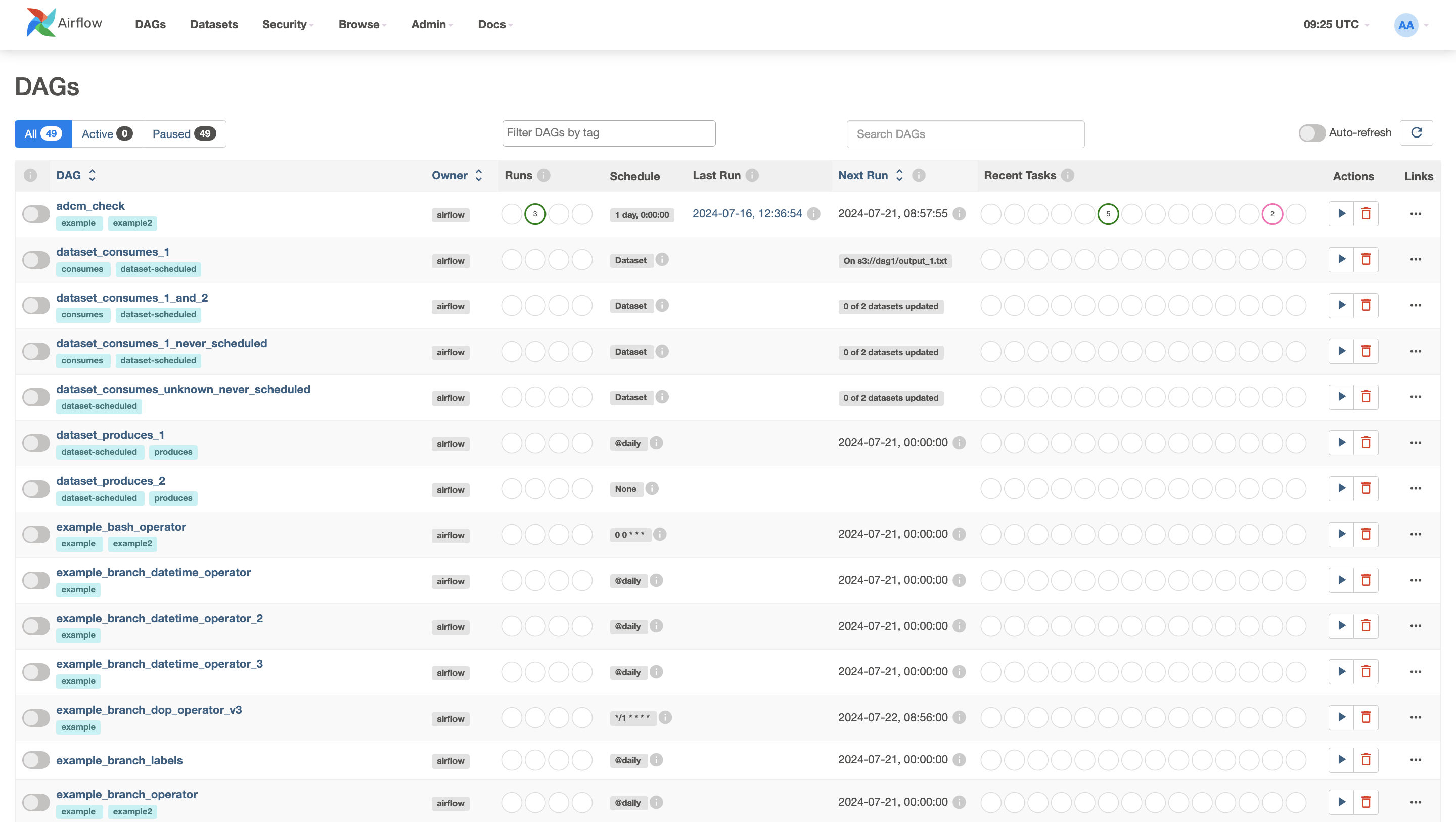Click the consumes tag under dataset_consumes_1

(82, 269)
